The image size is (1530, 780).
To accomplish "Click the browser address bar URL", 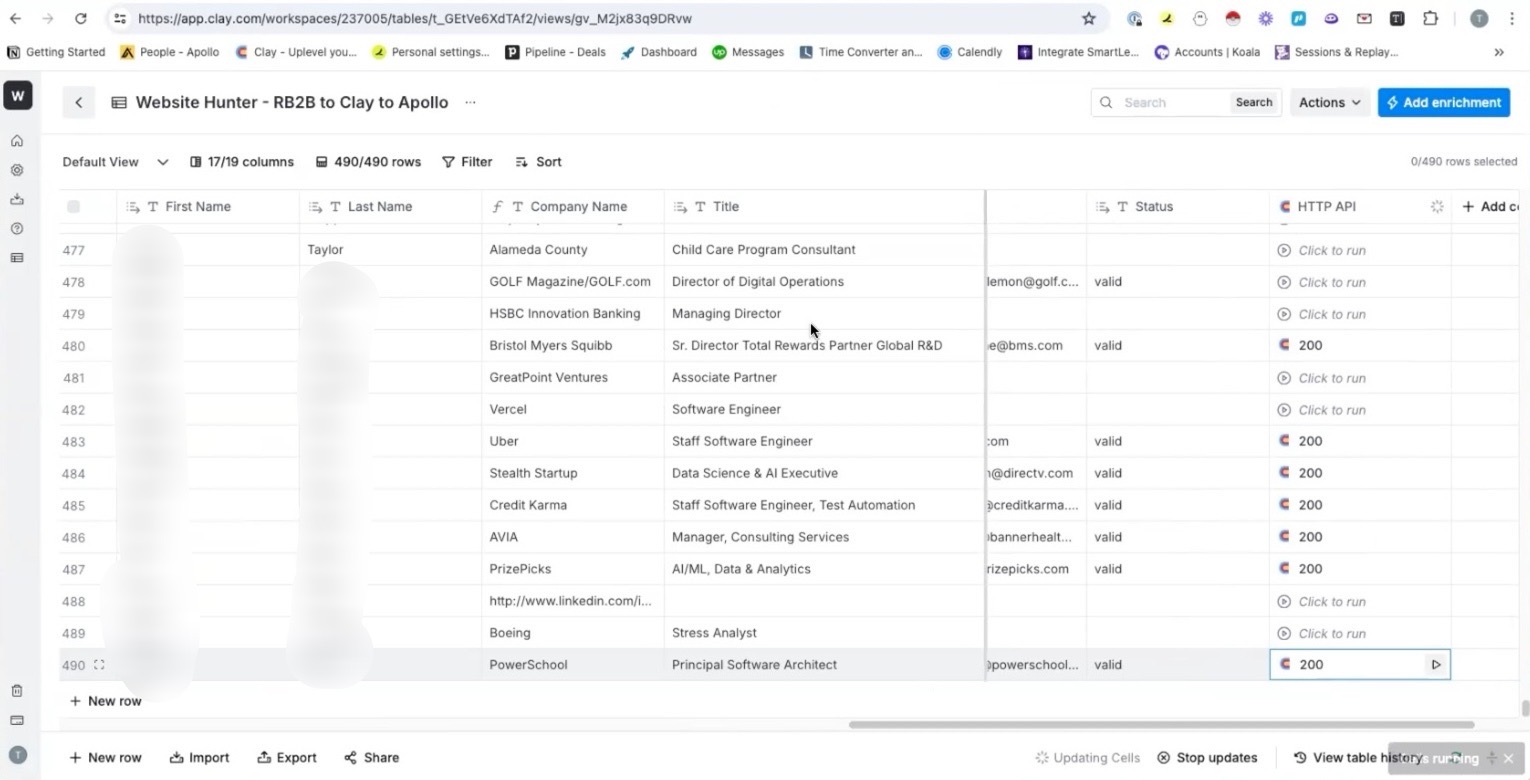I will (x=414, y=18).
